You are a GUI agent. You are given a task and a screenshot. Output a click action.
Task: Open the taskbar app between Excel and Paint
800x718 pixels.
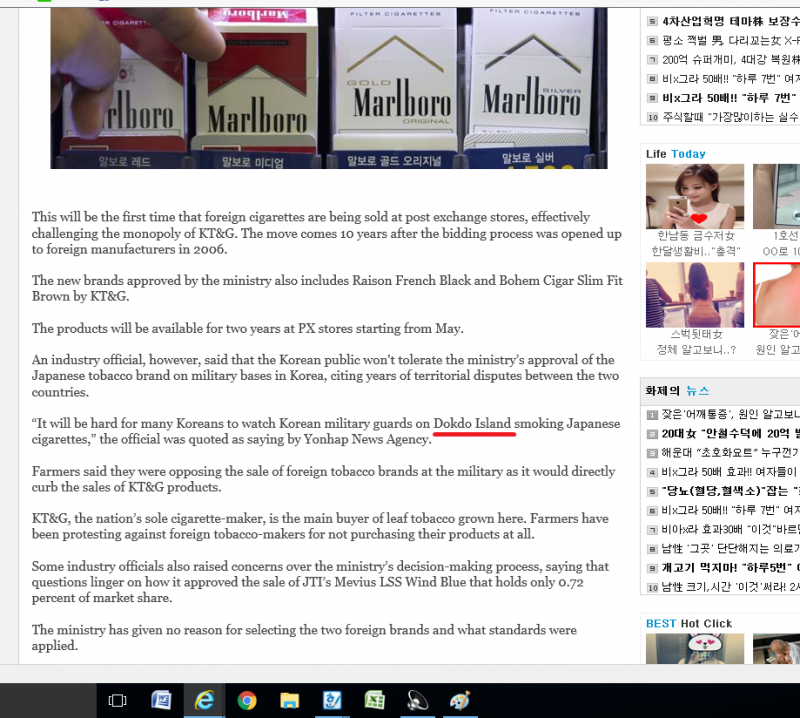pyautogui.click(x=418, y=700)
